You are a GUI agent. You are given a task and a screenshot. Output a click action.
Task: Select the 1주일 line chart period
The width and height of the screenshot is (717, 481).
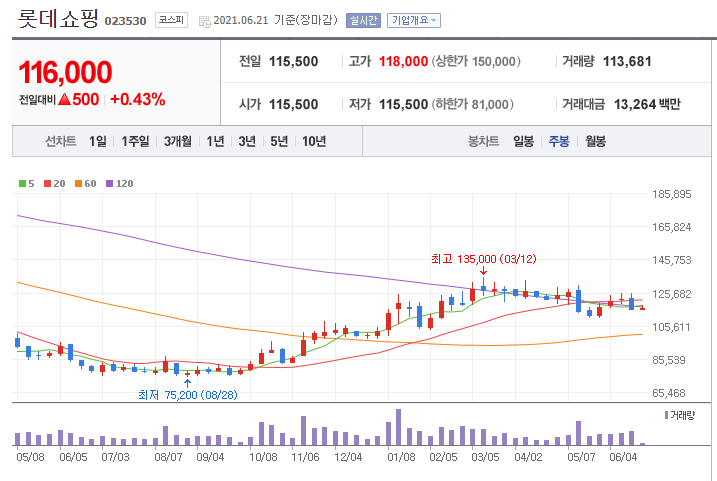click(x=135, y=141)
